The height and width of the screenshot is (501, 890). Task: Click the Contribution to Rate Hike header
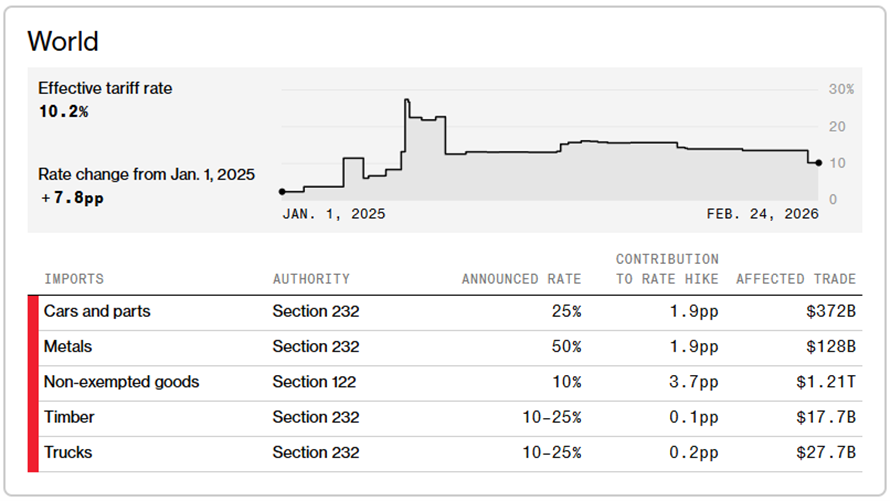click(667, 269)
